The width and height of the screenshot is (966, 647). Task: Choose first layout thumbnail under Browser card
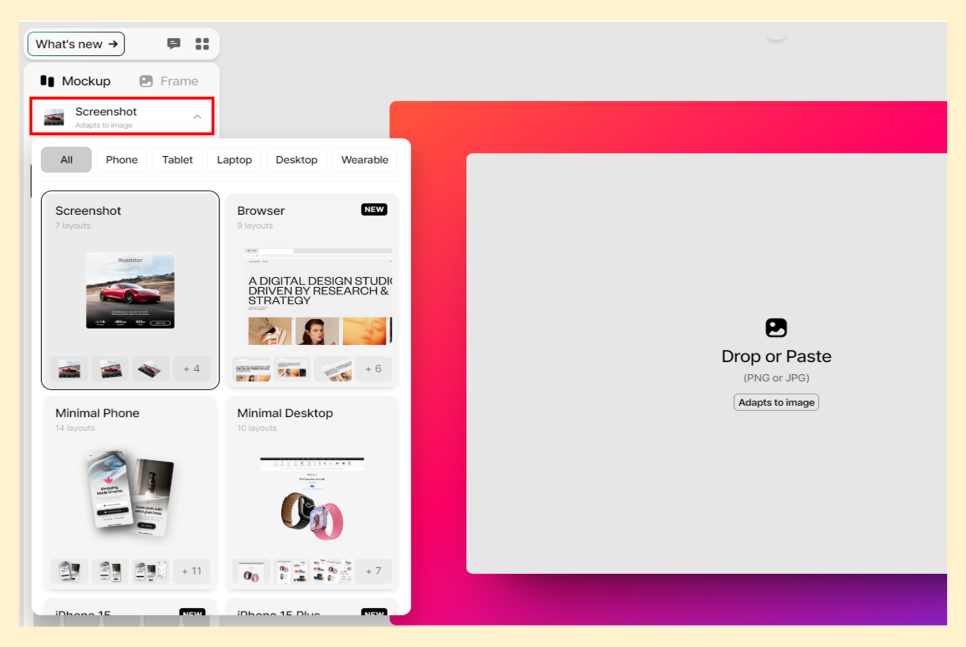pyautogui.click(x=252, y=369)
